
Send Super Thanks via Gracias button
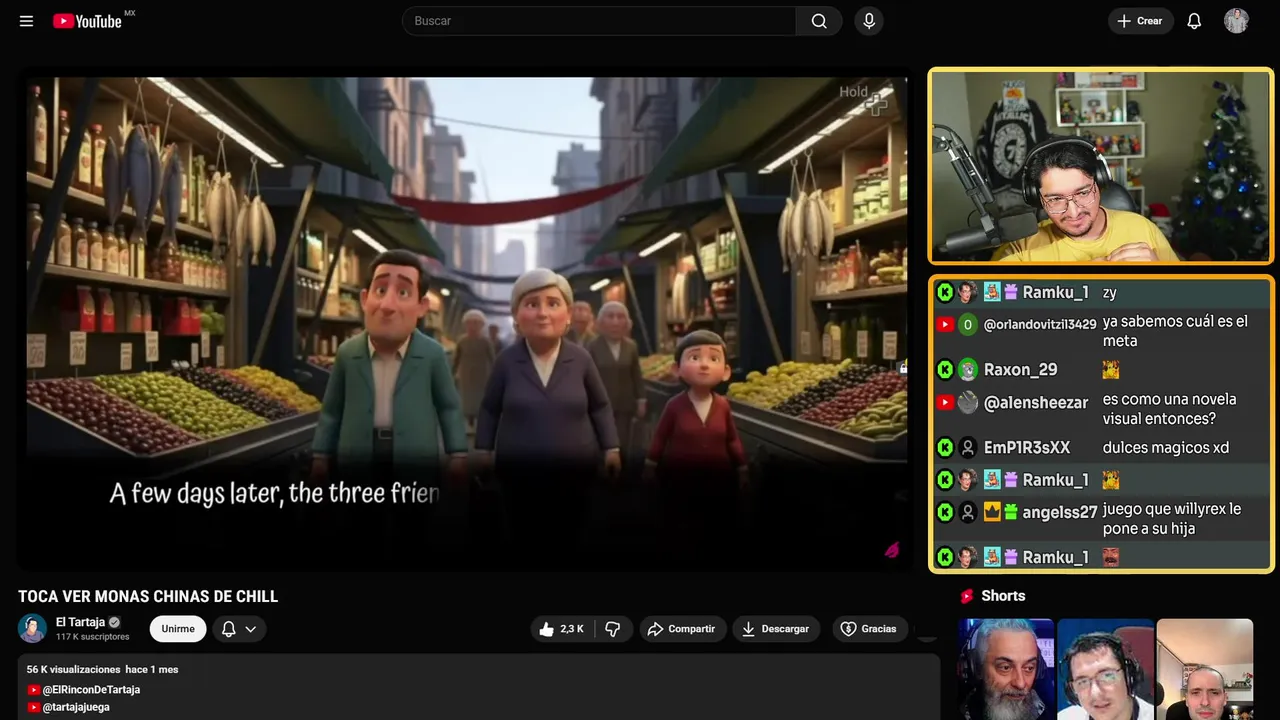869,629
